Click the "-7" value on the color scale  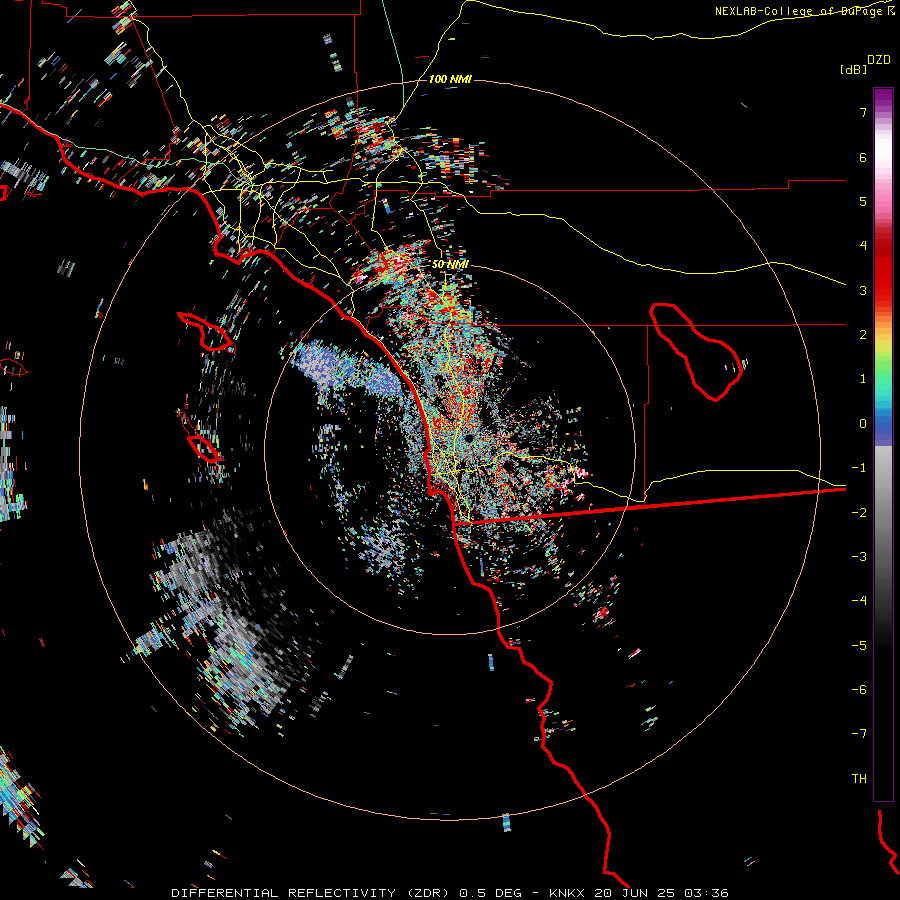click(859, 734)
